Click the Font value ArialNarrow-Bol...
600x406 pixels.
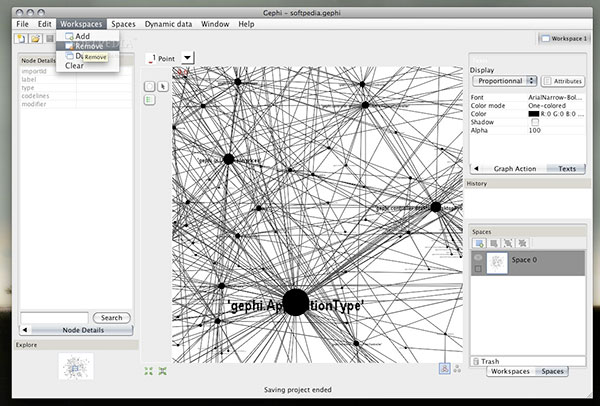[x=556, y=97]
